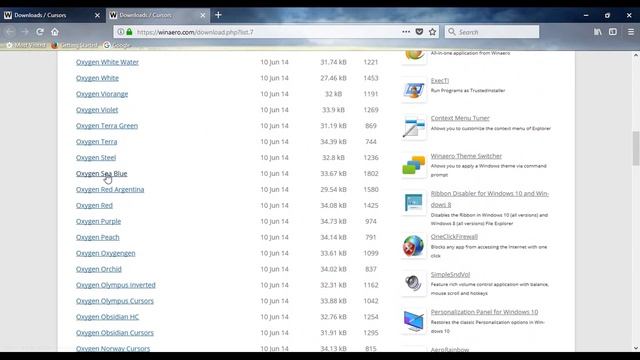
Task: Click the Personalization Panel monitor icon
Action: pyautogui.click(x=413, y=321)
